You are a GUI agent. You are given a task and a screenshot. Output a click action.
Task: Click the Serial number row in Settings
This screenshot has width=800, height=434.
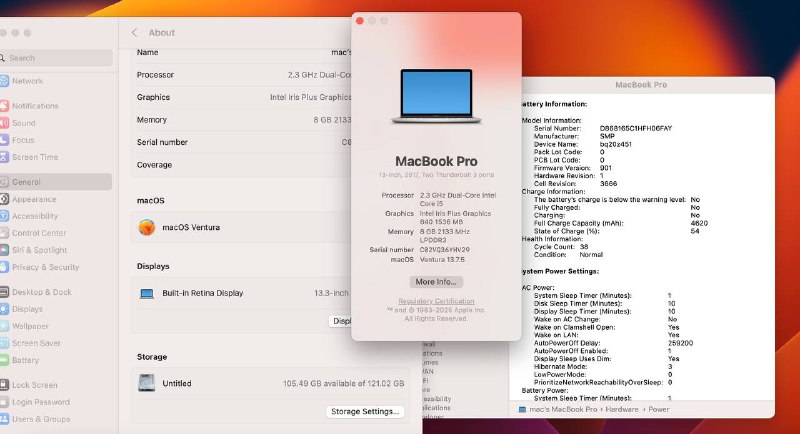pos(241,142)
